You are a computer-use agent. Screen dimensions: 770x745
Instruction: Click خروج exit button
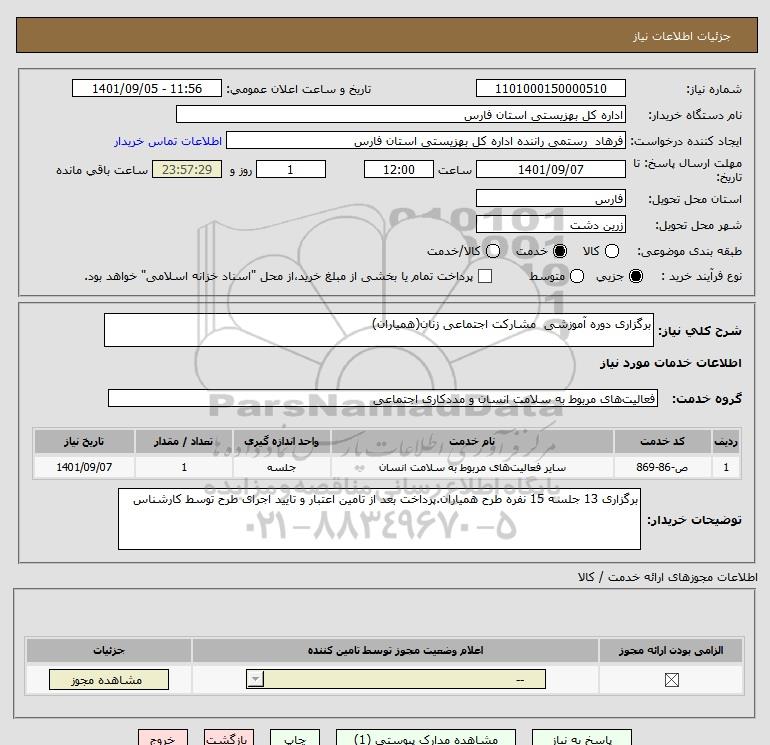(x=163, y=738)
